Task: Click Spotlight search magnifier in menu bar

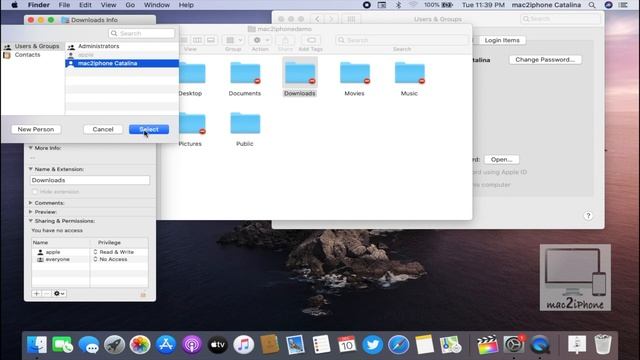Action: point(592,5)
